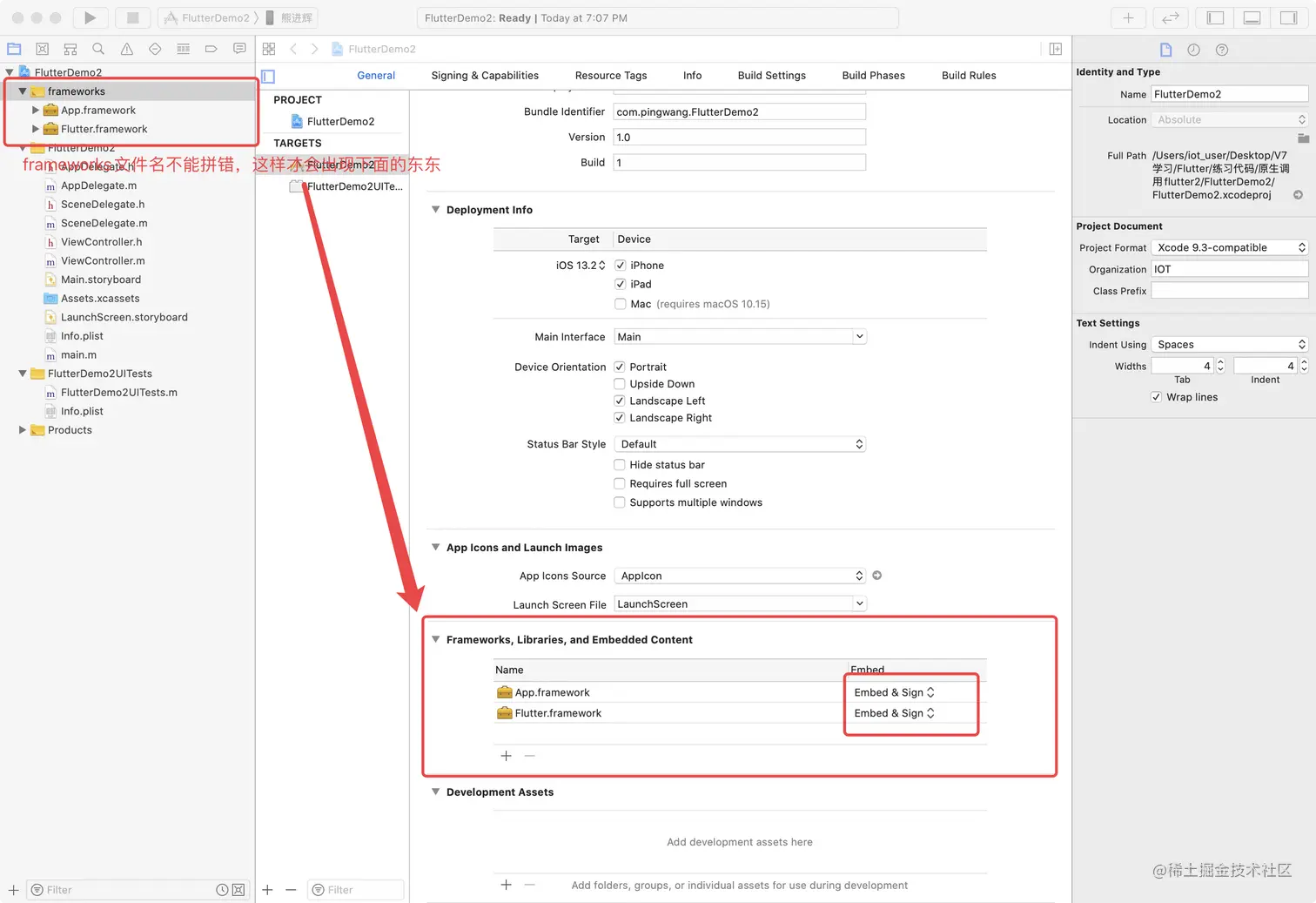Choose a project location folder
This screenshot has width=1316, height=903.
1303,138
